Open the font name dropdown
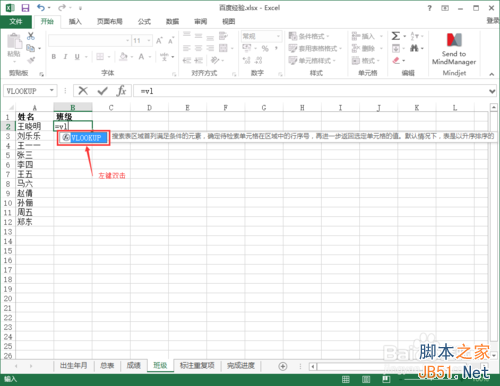This screenshot has height=386, width=500. (128, 41)
